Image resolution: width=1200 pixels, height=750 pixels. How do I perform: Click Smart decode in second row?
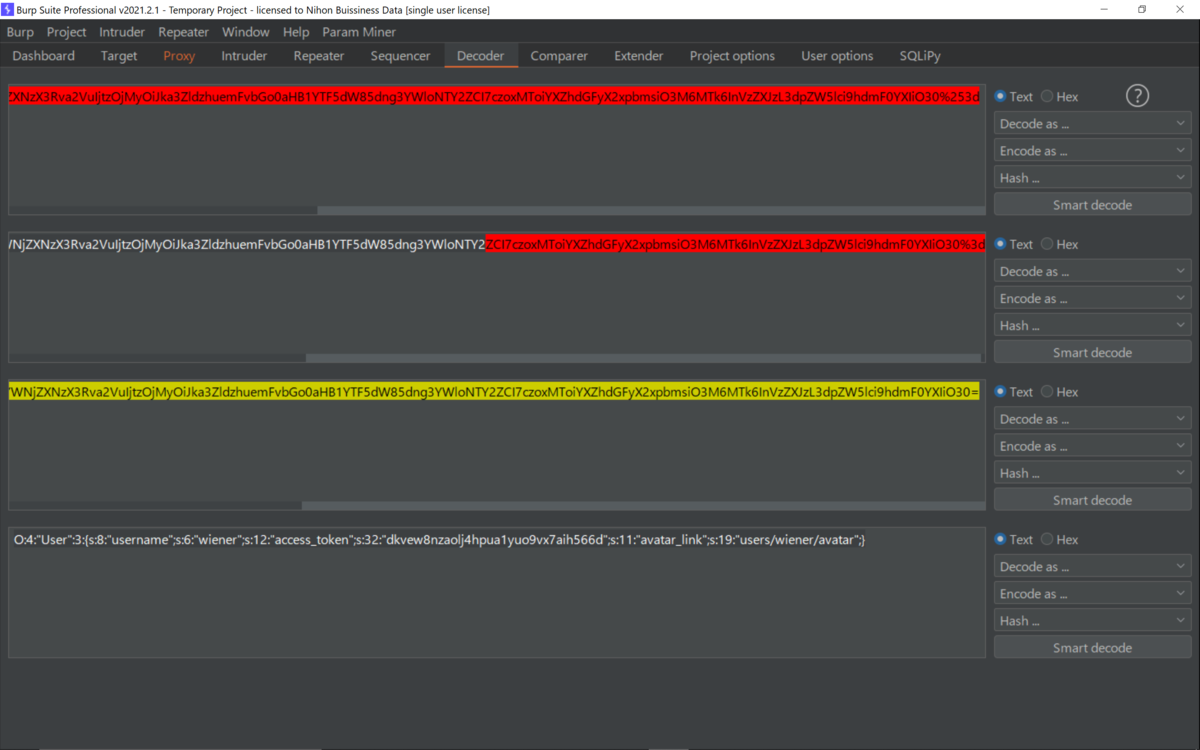[1092, 352]
